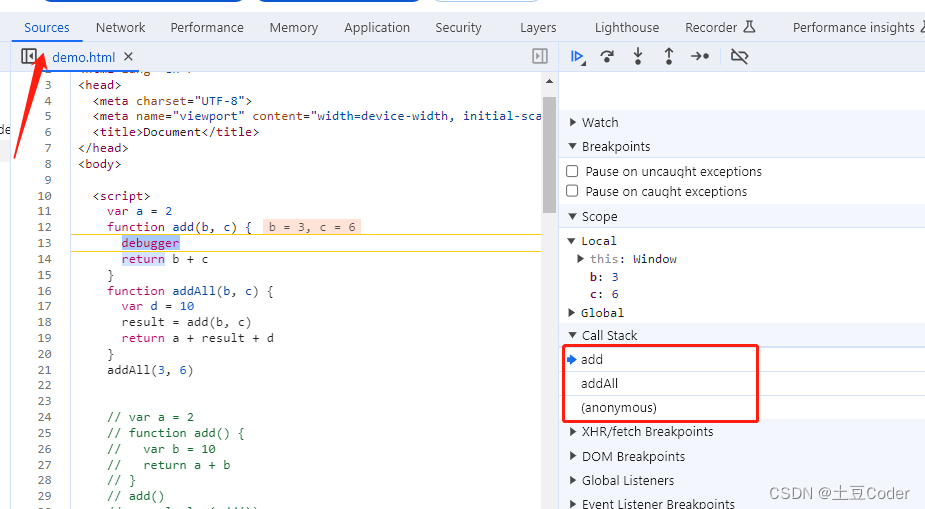This screenshot has width=925, height=509.
Task: Open the Security tab
Action: tap(458, 27)
